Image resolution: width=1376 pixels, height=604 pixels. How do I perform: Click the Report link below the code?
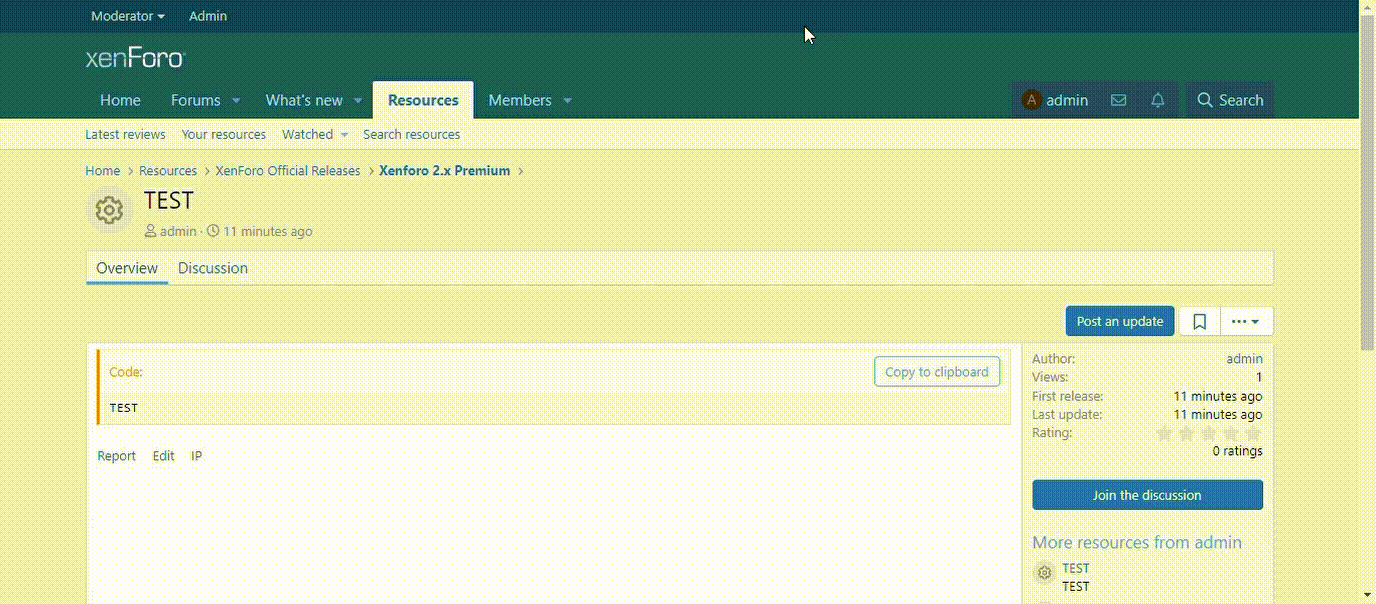(x=116, y=456)
